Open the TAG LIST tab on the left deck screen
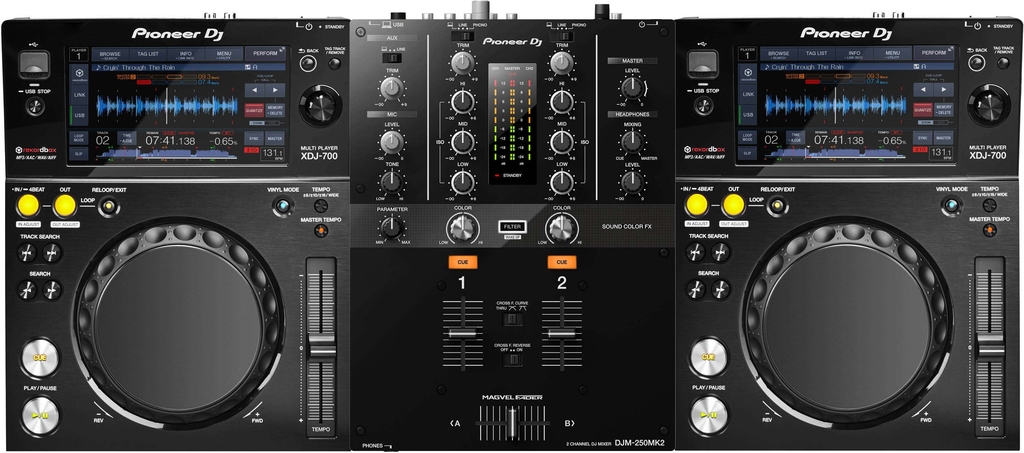 click(148, 54)
